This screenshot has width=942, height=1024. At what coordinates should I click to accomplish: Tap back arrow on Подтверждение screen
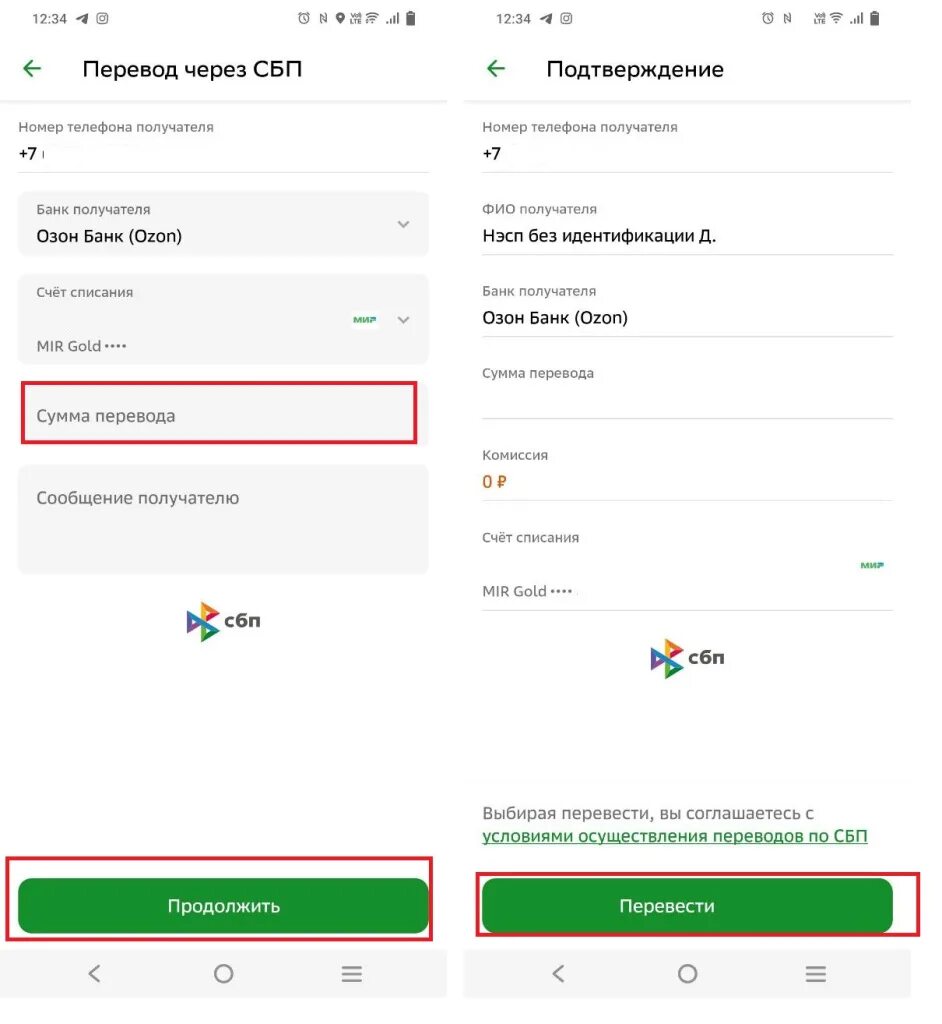click(496, 68)
